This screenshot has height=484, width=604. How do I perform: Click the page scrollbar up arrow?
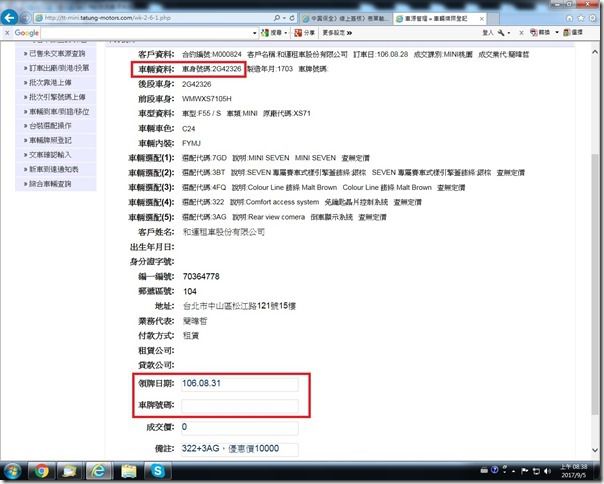point(595,52)
